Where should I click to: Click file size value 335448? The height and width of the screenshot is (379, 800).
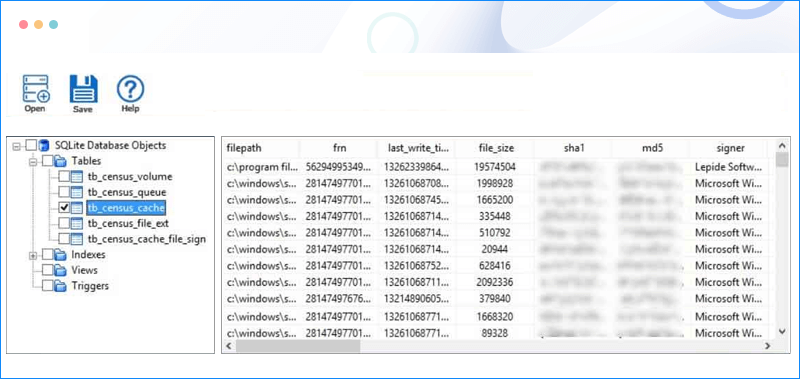(495, 216)
